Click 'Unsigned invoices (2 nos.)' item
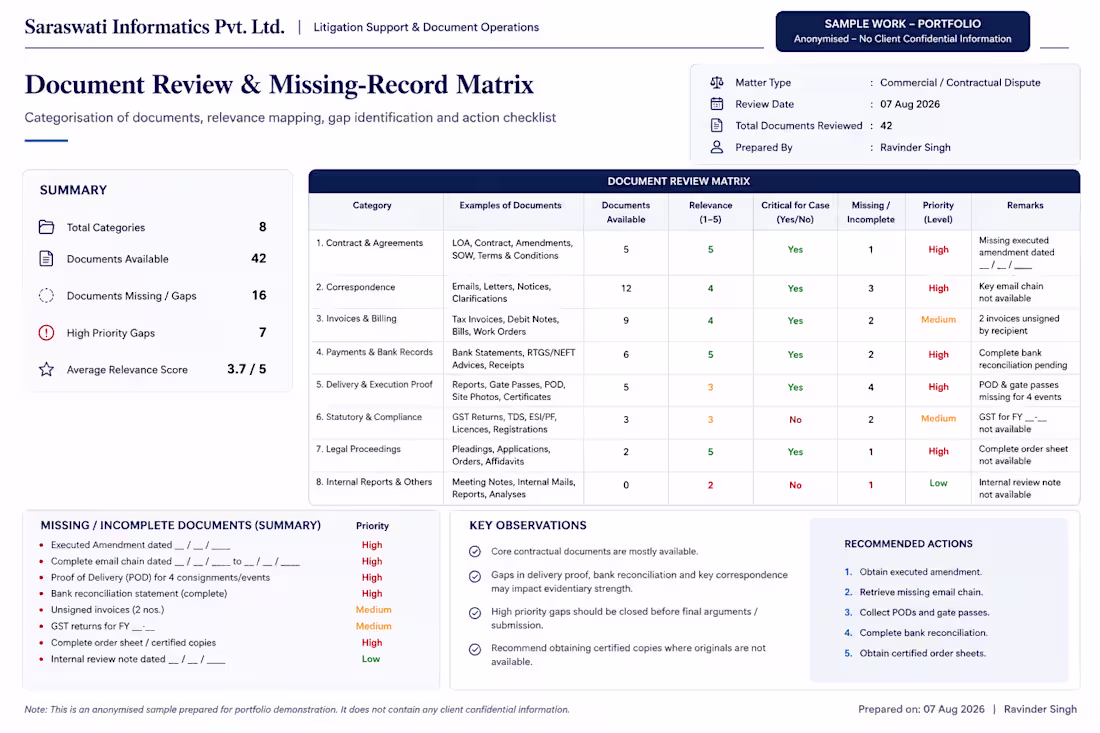The height and width of the screenshot is (733, 1100). pos(107,610)
